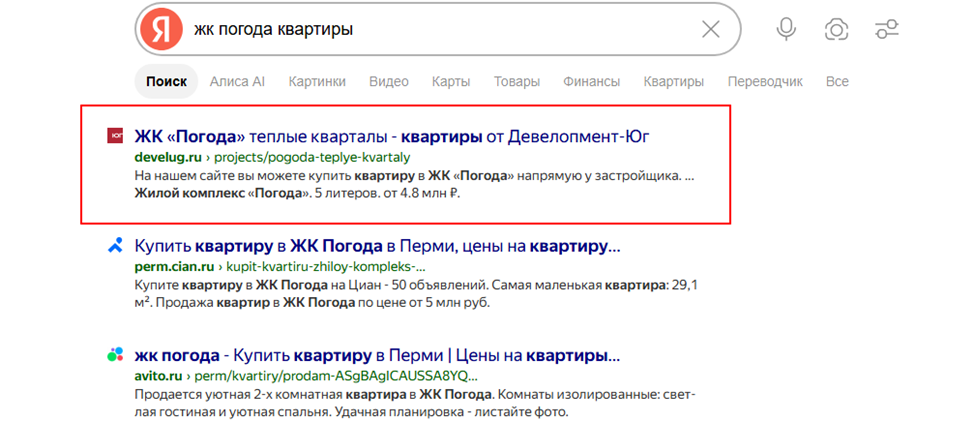Click snippet 'Продается уютная 2-х комнатная квартира'
The image size is (974, 422).
pyautogui.click(x=269, y=395)
